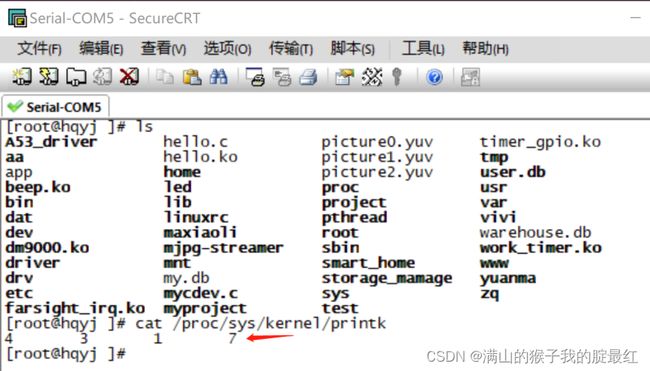The image size is (650, 371).
Task: Click the green checkmark on Serial-COM5 tab
Action: [15, 107]
